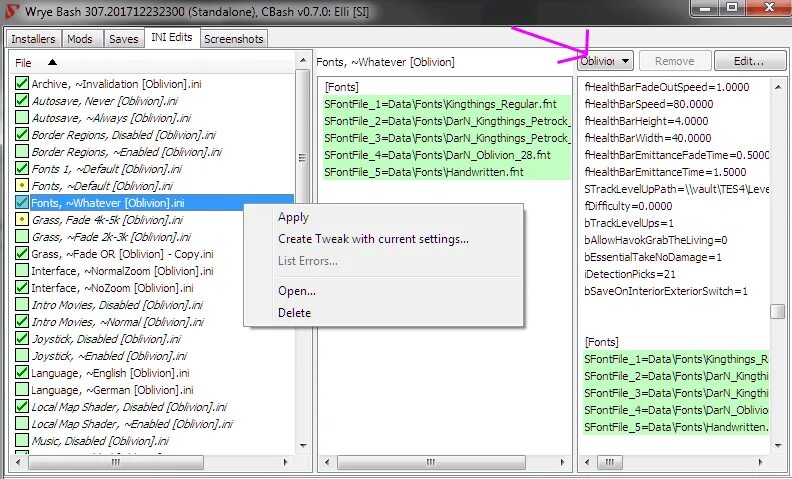Check the Grass, ~Fade 2k-3k box
The height and width of the screenshot is (479, 792).
coord(22,236)
